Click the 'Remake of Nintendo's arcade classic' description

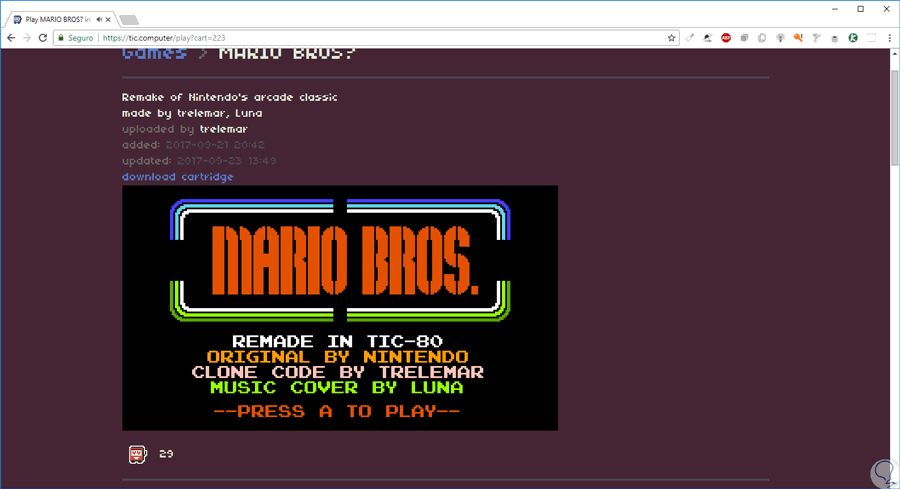[230, 97]
